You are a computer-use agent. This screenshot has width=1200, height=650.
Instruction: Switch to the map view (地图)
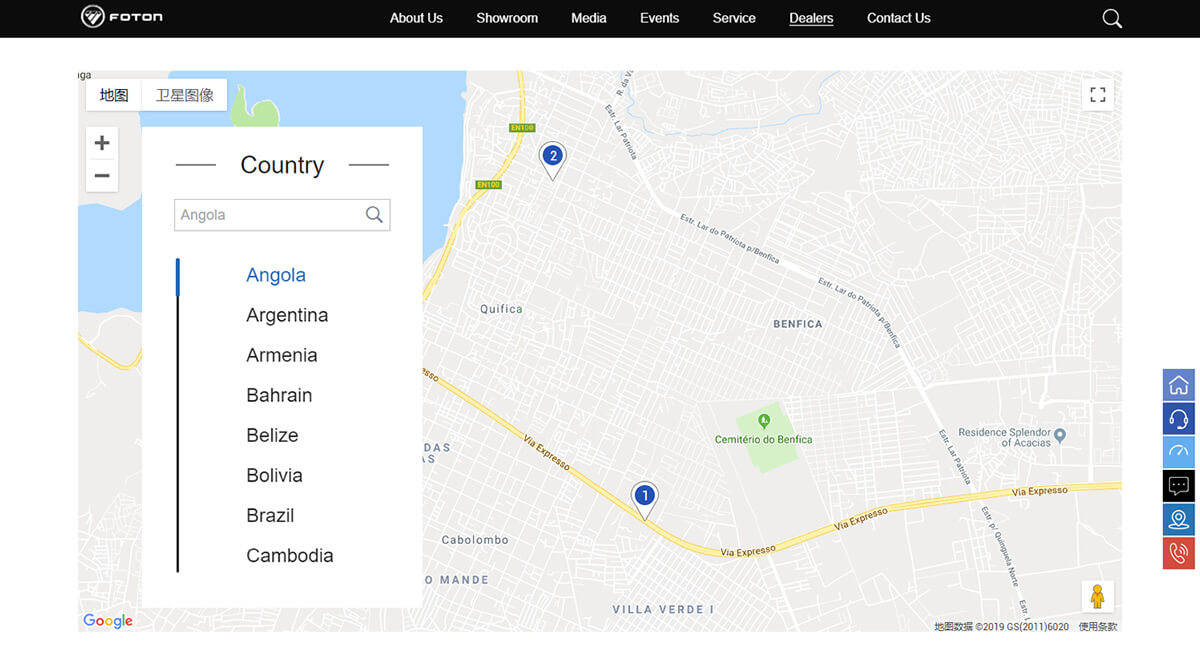tap(114, 95)
